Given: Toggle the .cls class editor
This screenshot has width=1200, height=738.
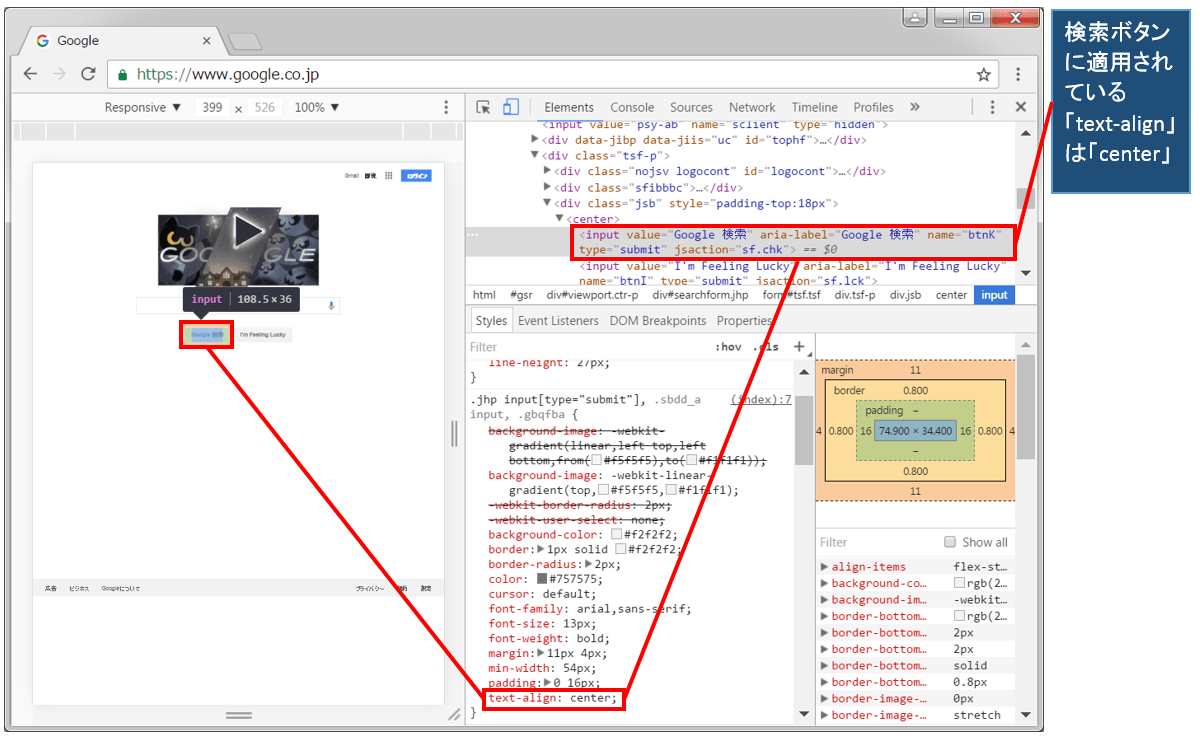Looking at the screenshot, I should tap(765, 346).
